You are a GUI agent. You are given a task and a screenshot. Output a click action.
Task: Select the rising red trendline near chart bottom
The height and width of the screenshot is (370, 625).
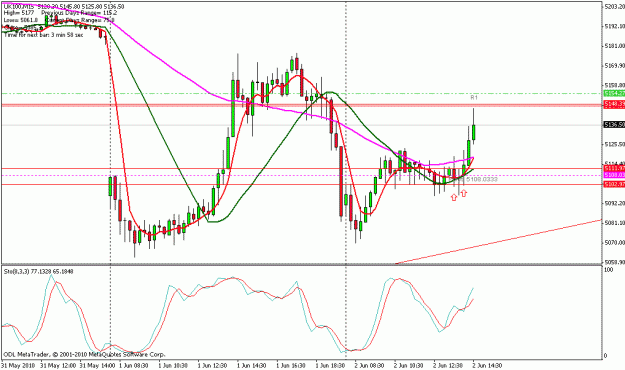498,242
